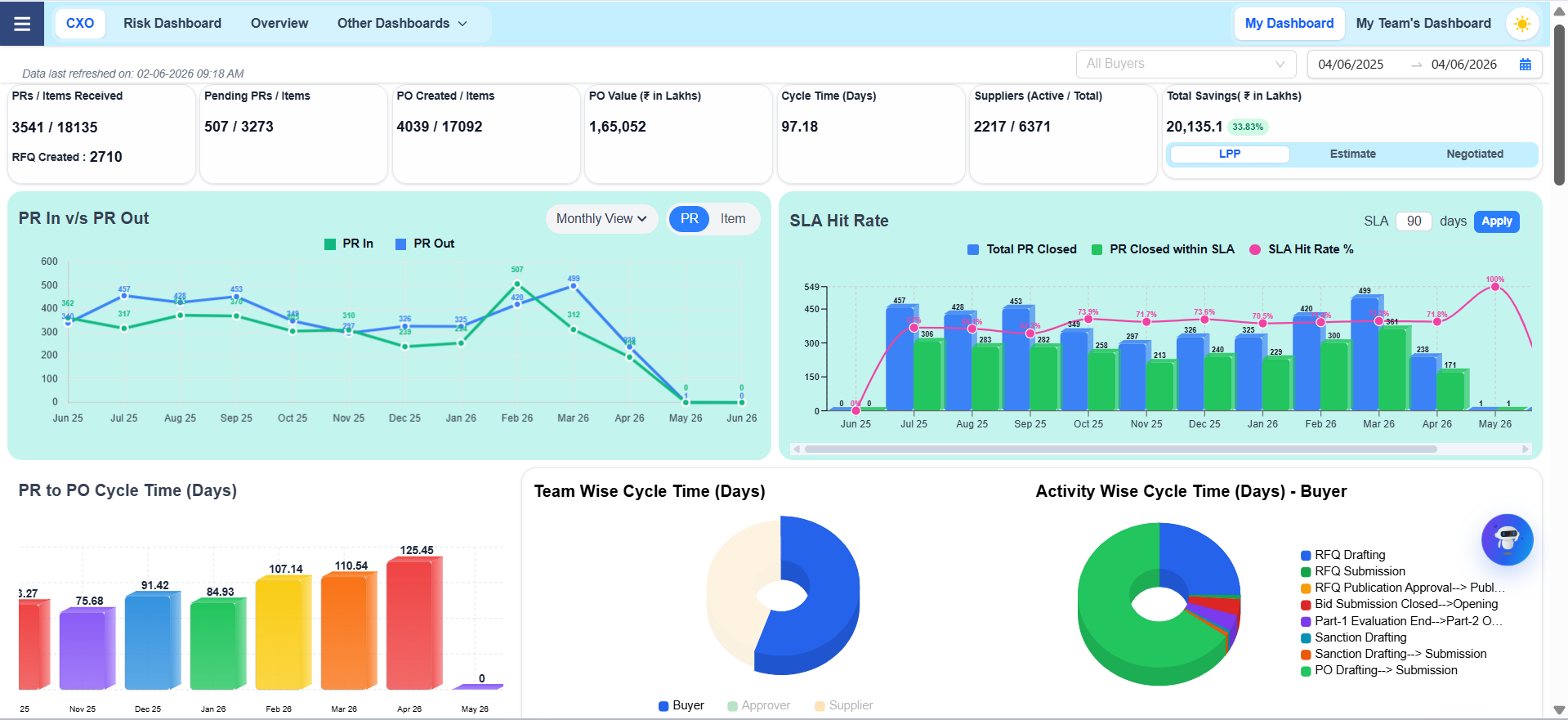Open the date range calendar icon

click(1525, 65)
